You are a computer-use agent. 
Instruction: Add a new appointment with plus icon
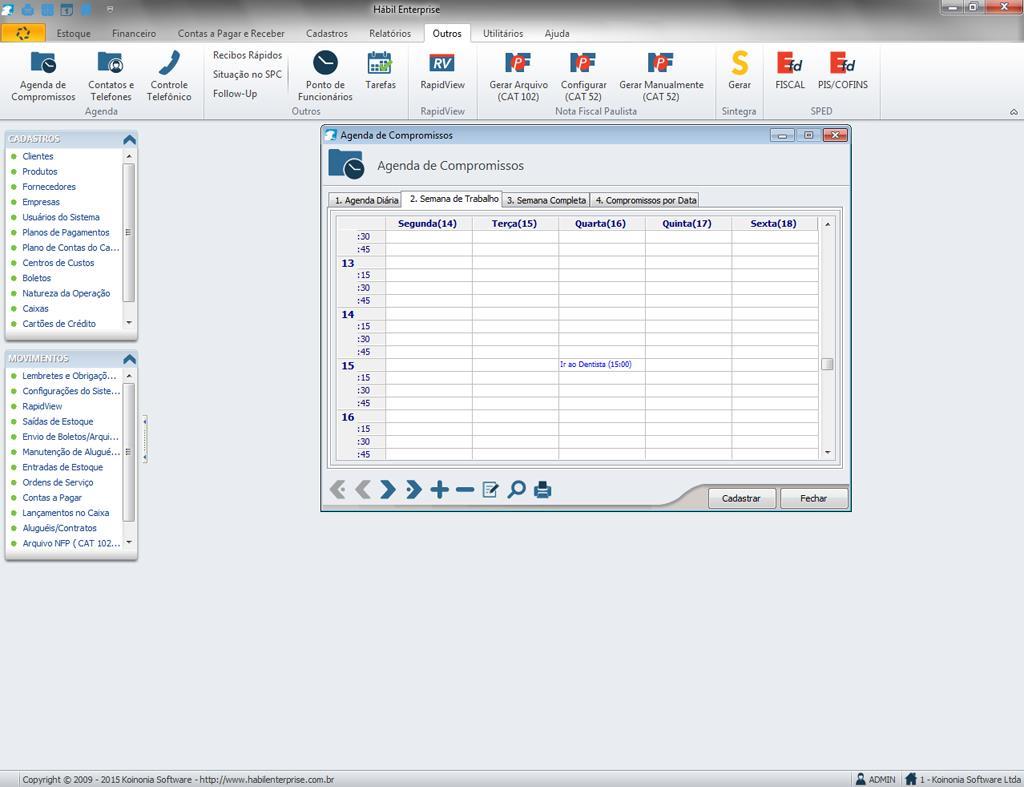click(x=440, y=489)
